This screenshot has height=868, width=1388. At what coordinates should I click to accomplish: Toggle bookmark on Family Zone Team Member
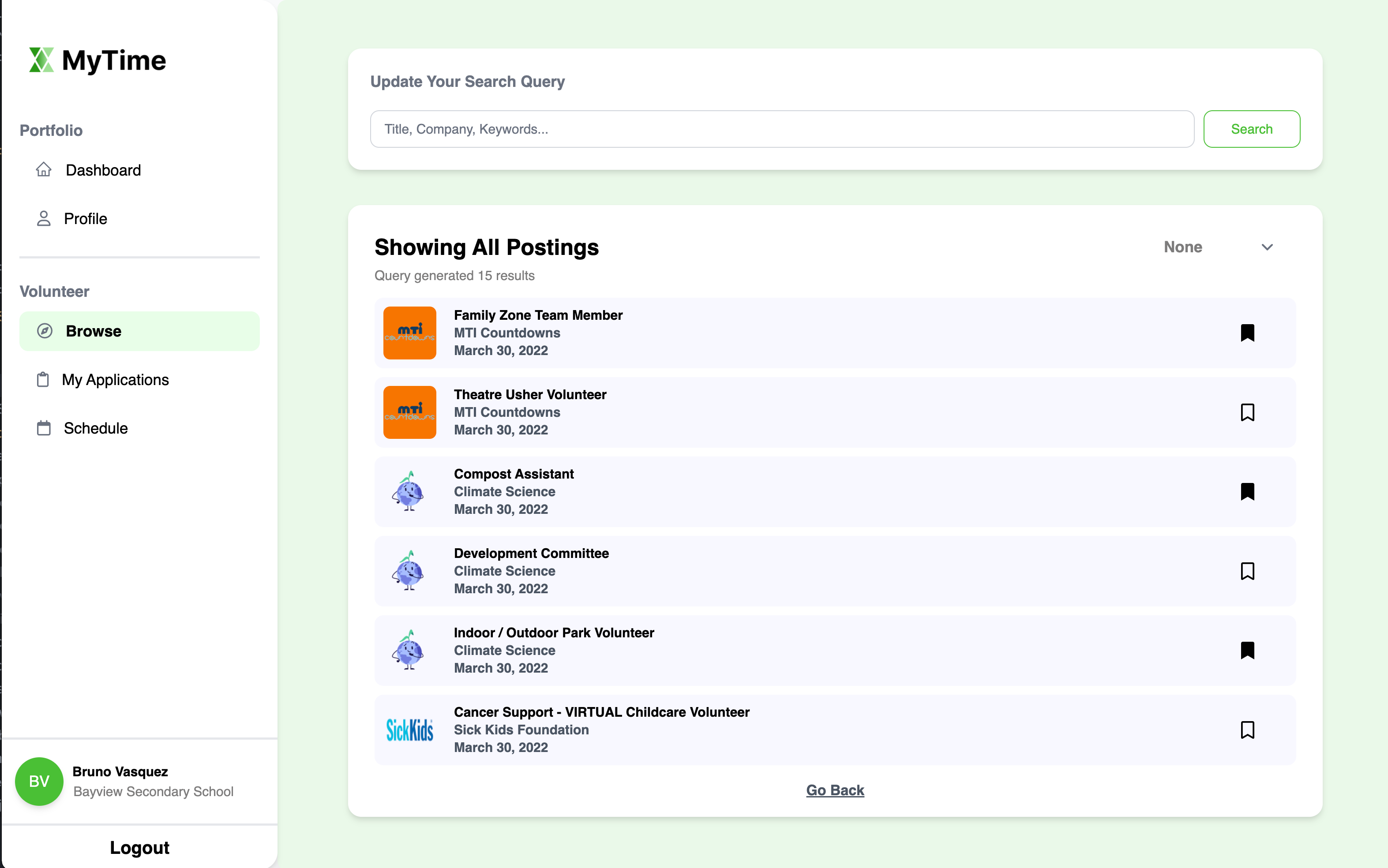click(1247, 333)
